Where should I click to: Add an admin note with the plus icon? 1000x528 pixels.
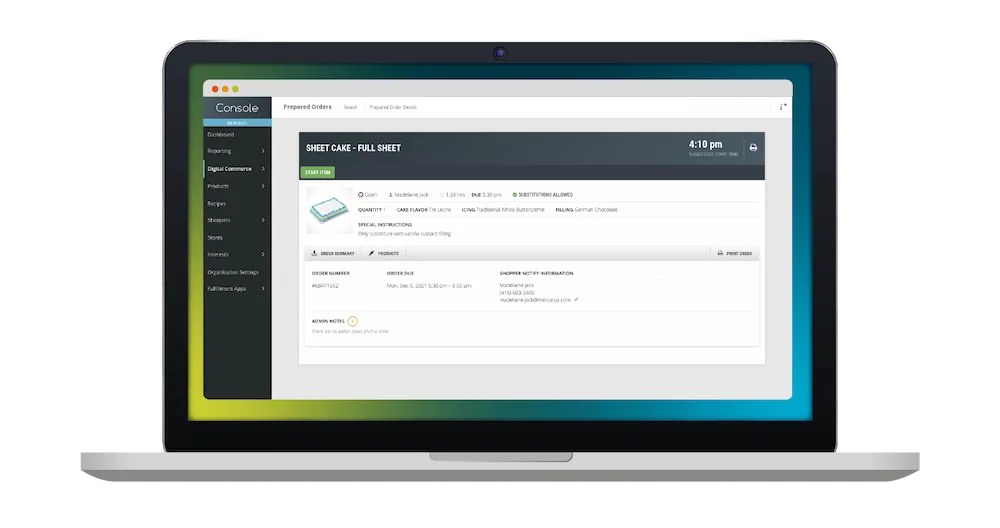coord(352,321)
